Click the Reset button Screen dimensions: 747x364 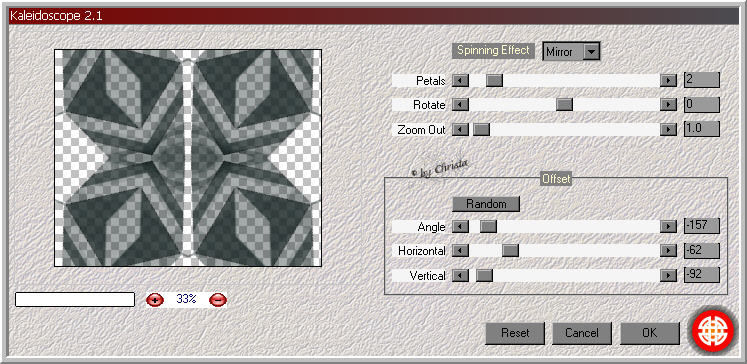[515, 333]
